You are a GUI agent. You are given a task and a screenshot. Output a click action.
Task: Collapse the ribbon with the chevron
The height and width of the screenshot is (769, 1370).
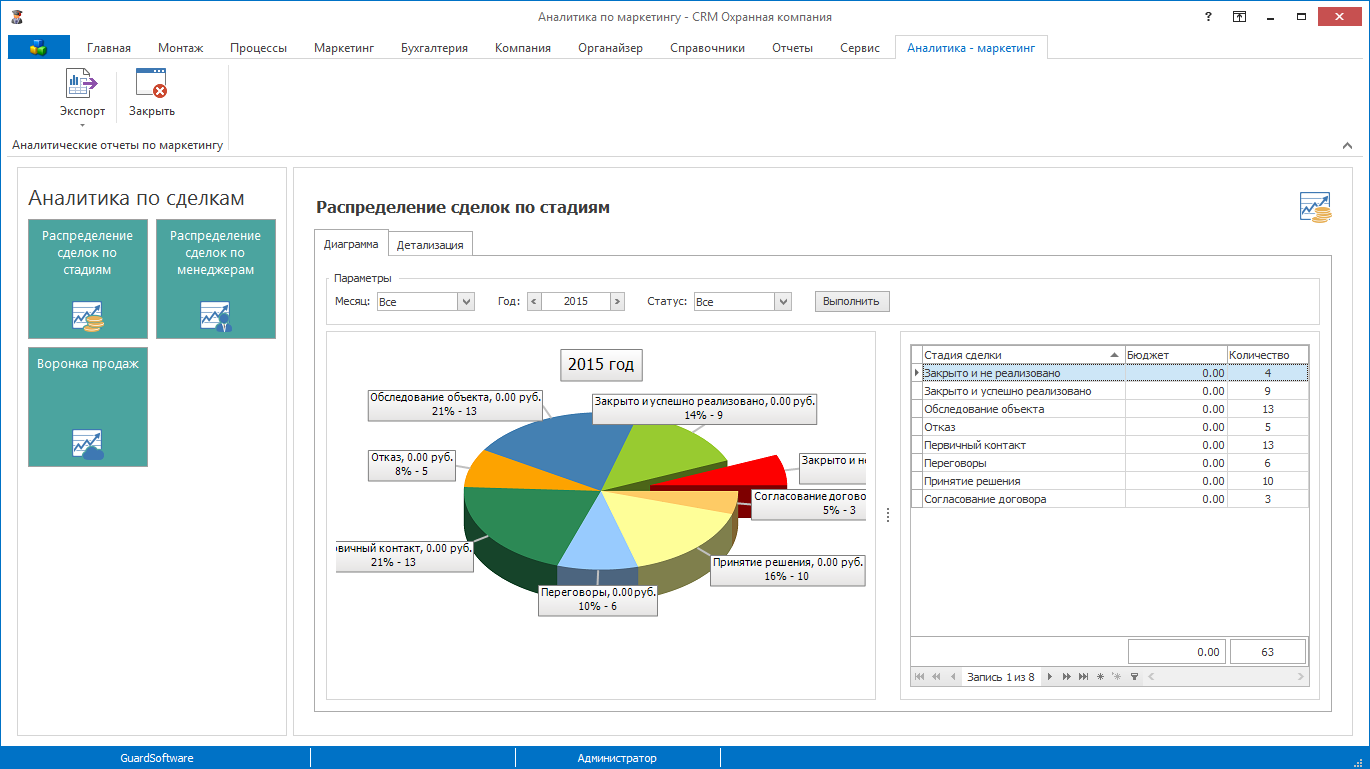click(1347, 146)
